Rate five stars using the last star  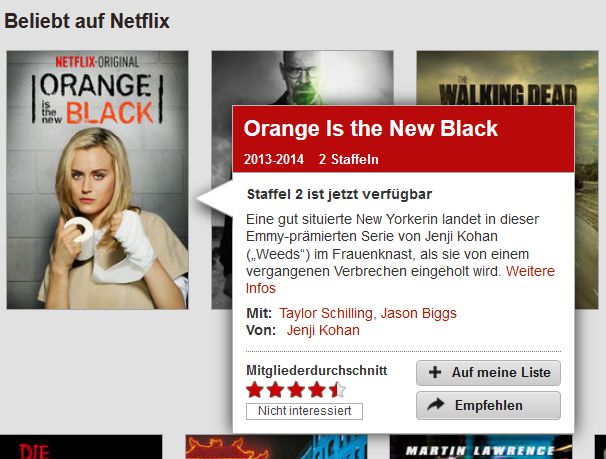tap(337, 389)
